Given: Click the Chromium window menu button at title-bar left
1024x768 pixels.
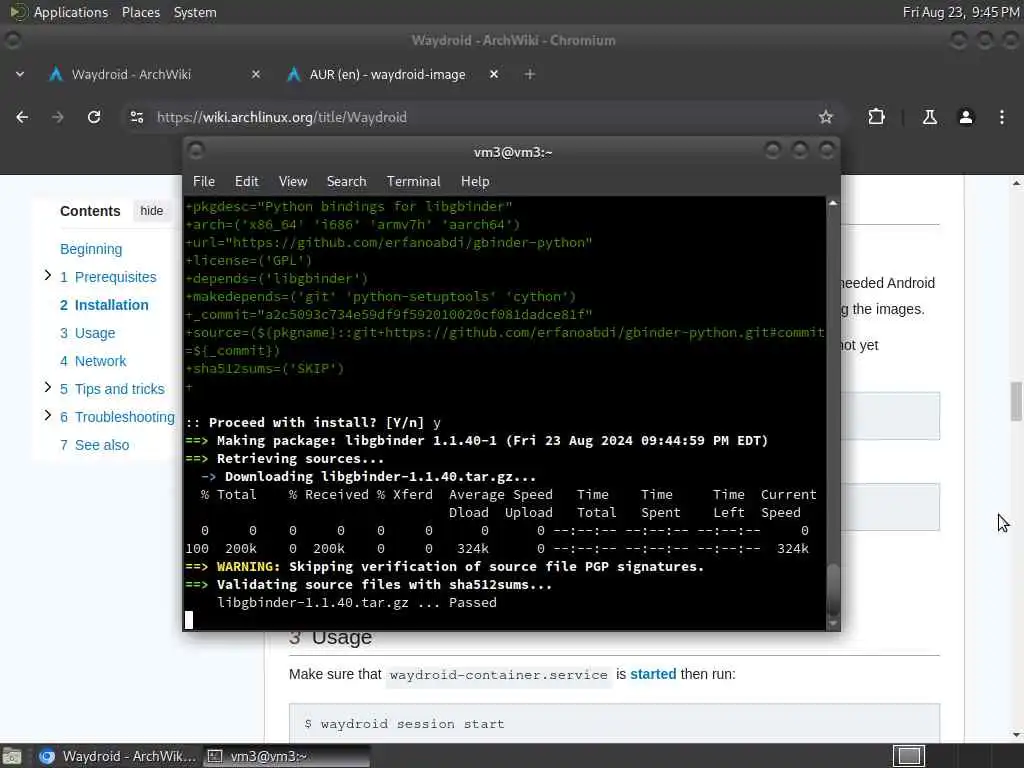Looking at the screenshot, I should point(12,40).
